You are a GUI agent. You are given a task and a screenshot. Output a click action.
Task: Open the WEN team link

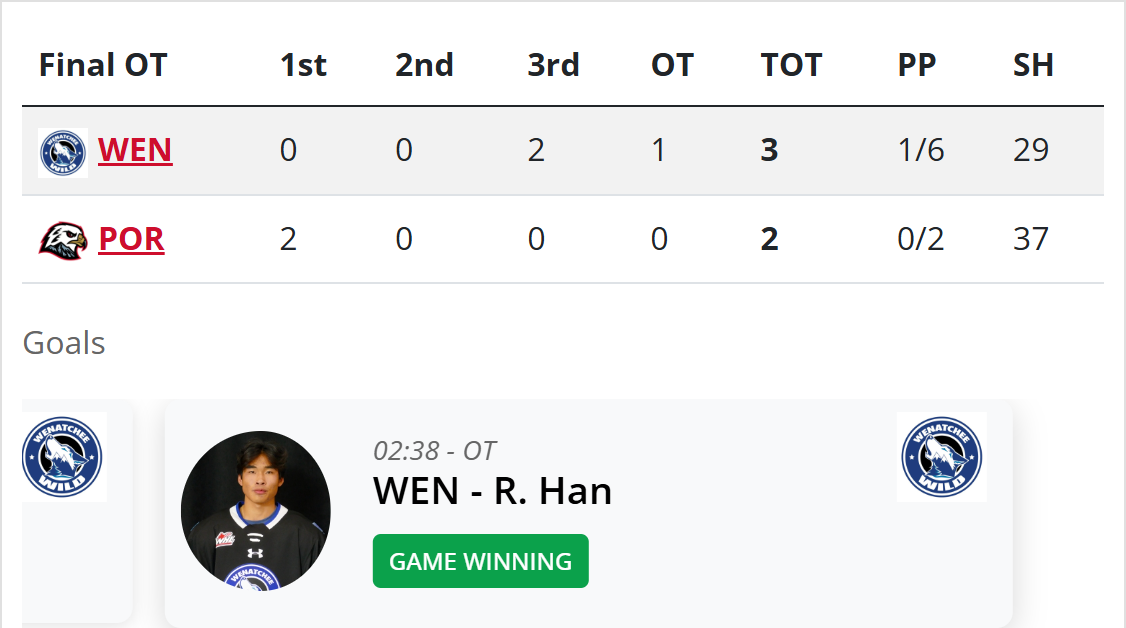tap(135, 150)
